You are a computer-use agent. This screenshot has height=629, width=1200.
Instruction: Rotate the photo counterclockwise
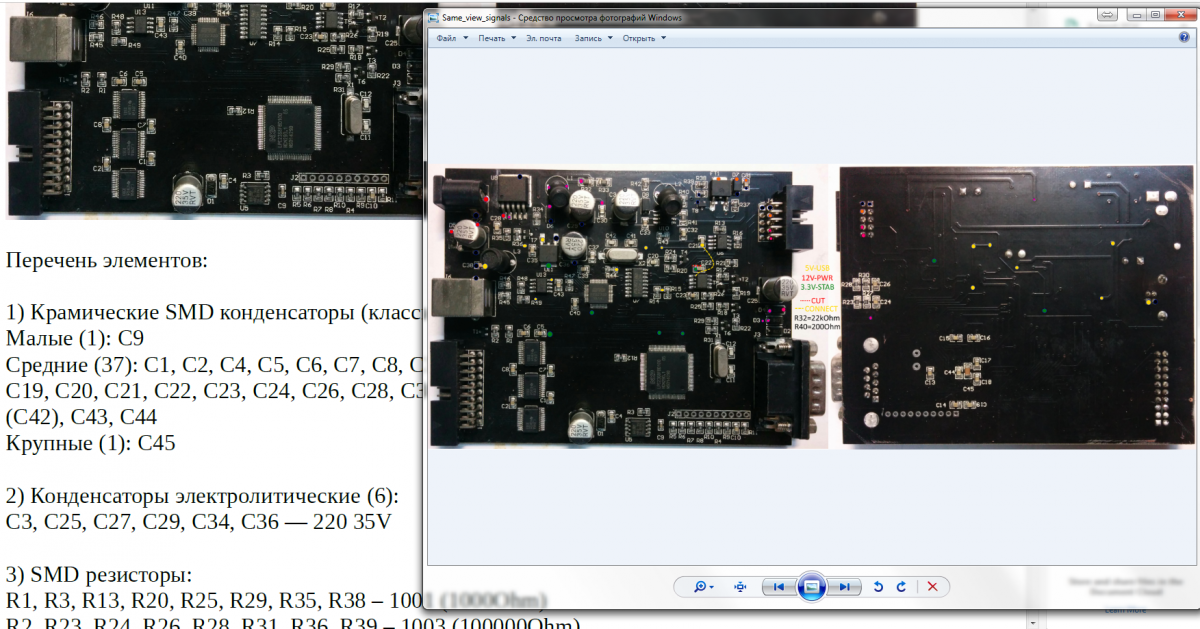(x=878, y=587)
